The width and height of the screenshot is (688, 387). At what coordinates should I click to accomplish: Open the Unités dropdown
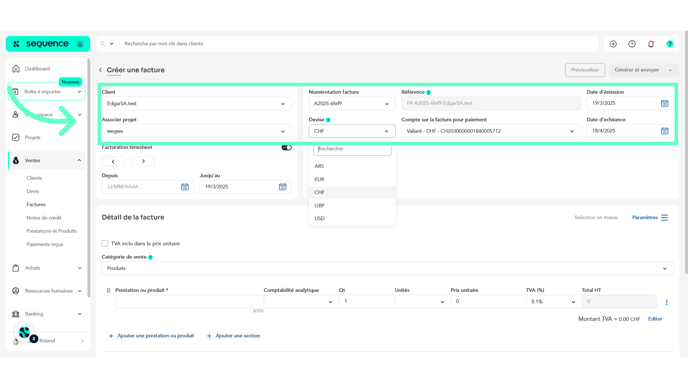pyautogui.click(x=423, y=302)
